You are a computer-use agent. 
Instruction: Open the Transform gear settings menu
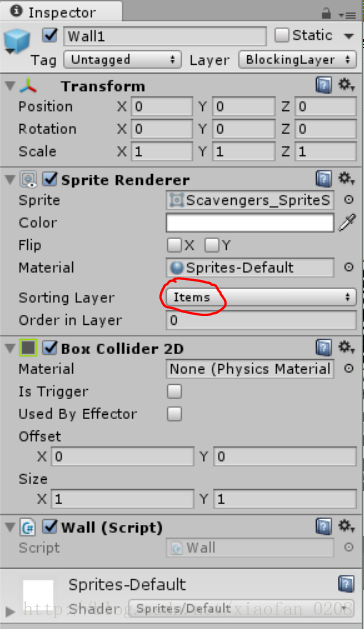click(x=346, y=85)
